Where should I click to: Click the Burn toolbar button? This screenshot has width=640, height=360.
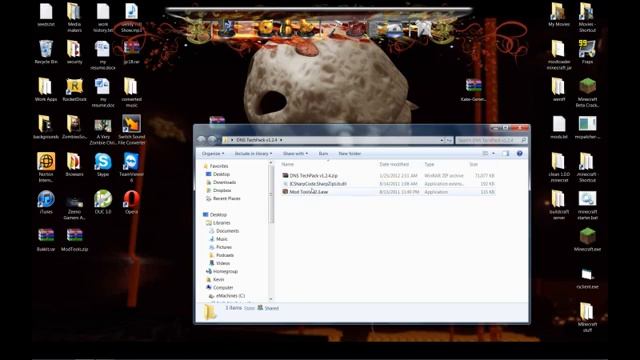[323, 153]
